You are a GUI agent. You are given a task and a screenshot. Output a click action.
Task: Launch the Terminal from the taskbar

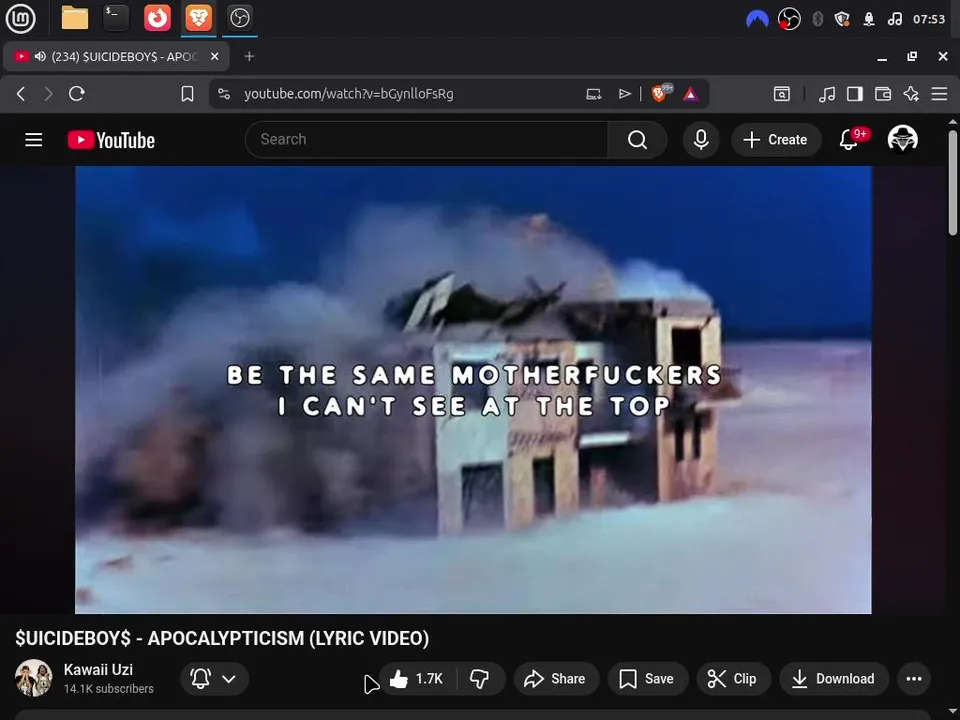116,18
